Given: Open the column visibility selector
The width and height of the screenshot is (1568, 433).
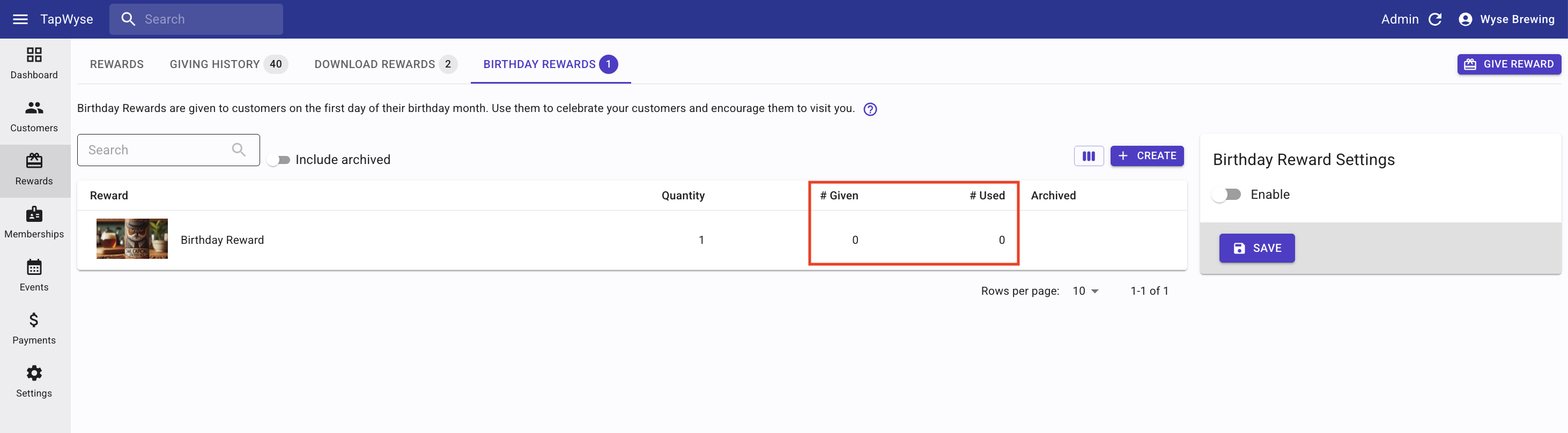Looking at the screenshot, I should pyautogui.click(x=1089, y=156).
